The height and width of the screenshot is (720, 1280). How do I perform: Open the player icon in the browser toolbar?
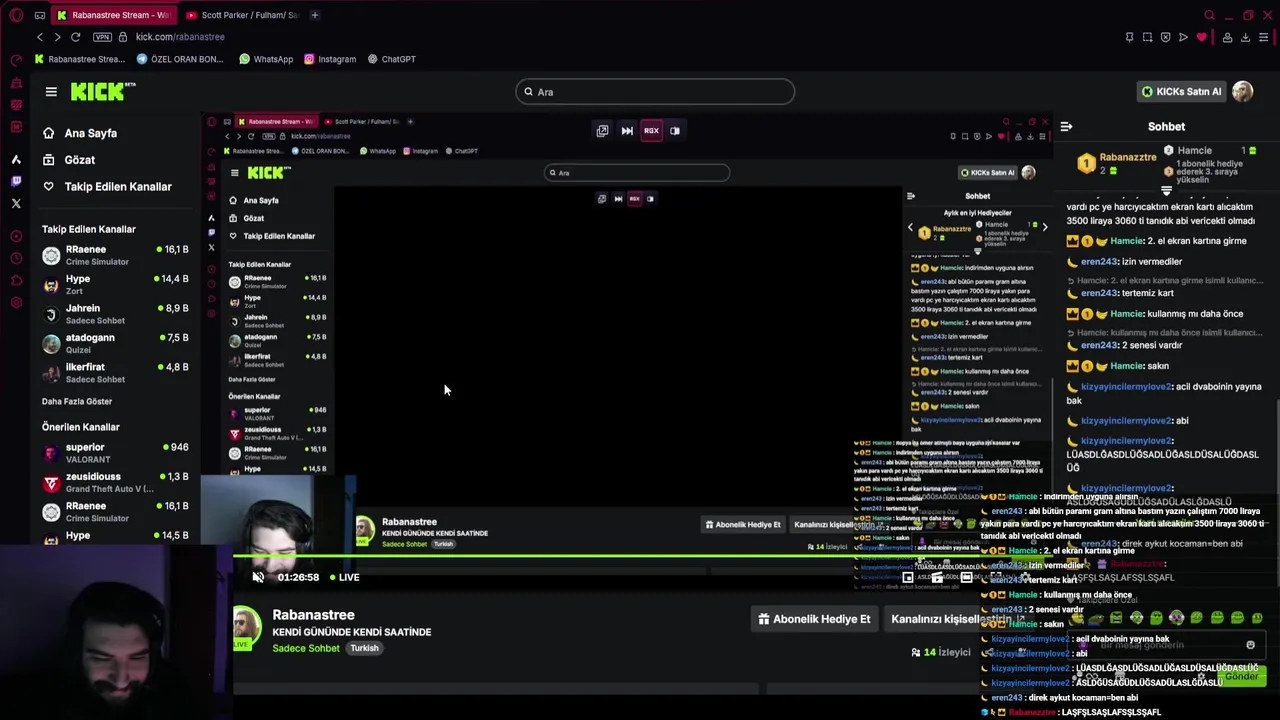click(x=1183, y=37)
